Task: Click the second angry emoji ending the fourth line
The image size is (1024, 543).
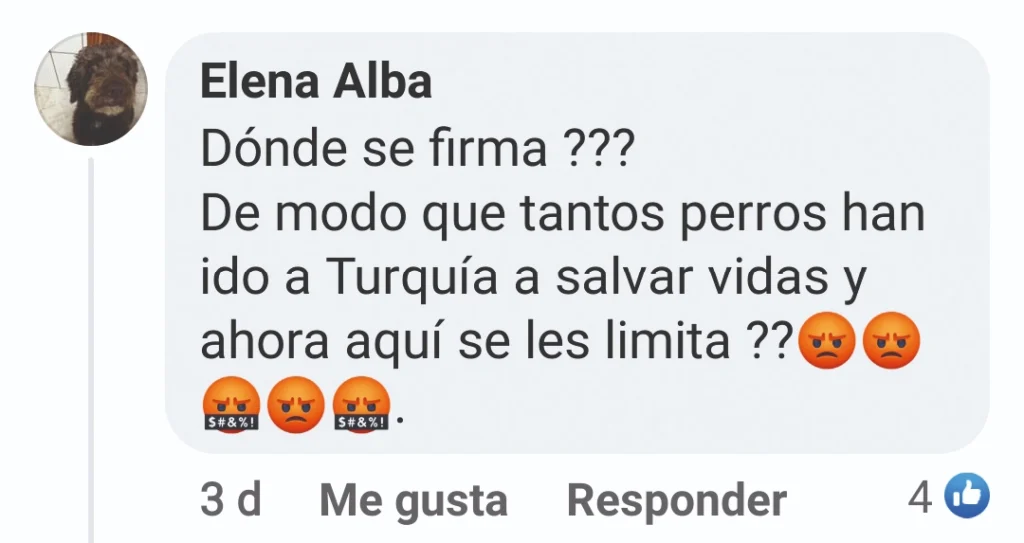Action: tap(891, 340)
